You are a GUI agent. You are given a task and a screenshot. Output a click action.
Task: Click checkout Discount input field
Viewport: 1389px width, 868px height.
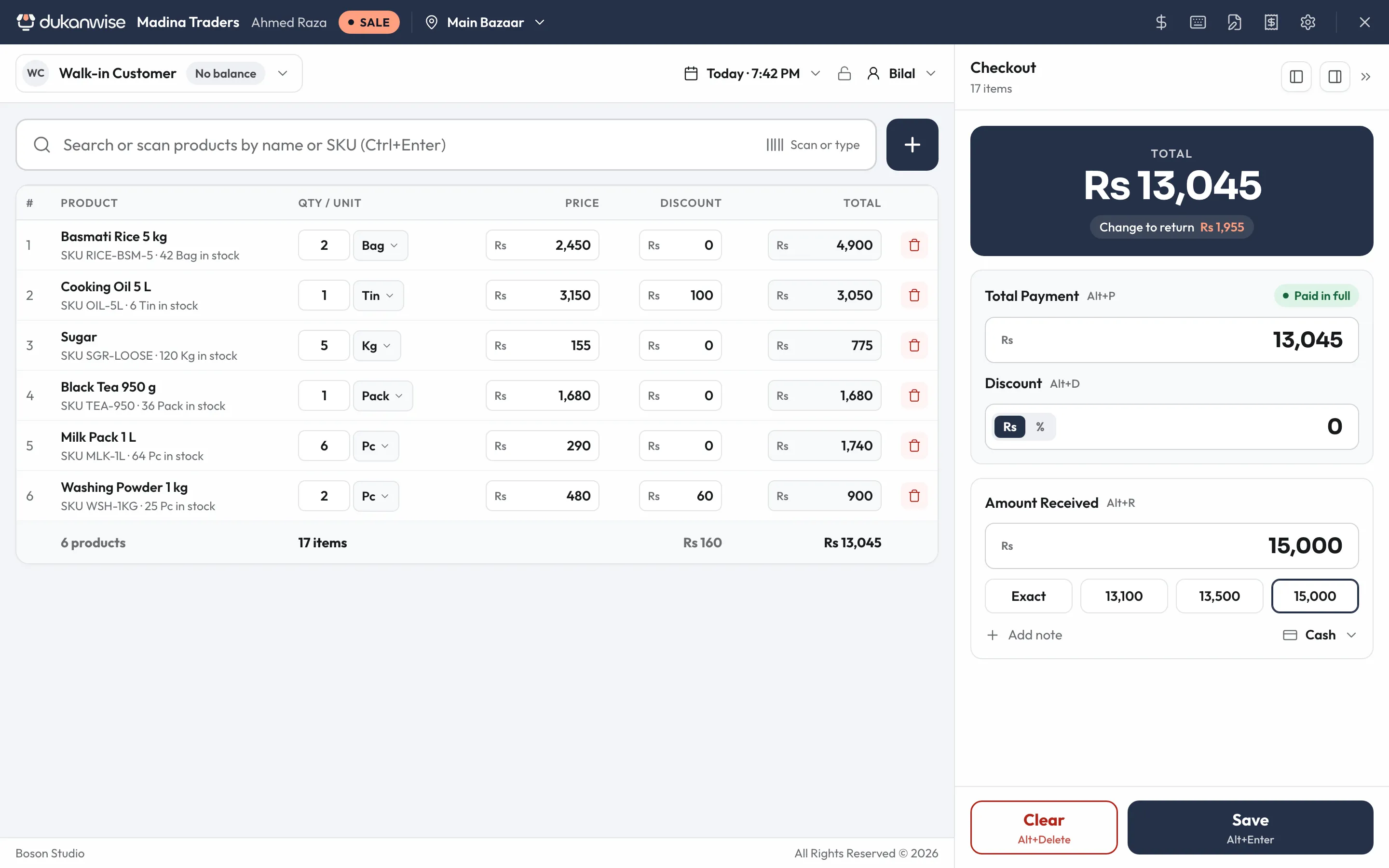click(1171, 427)
